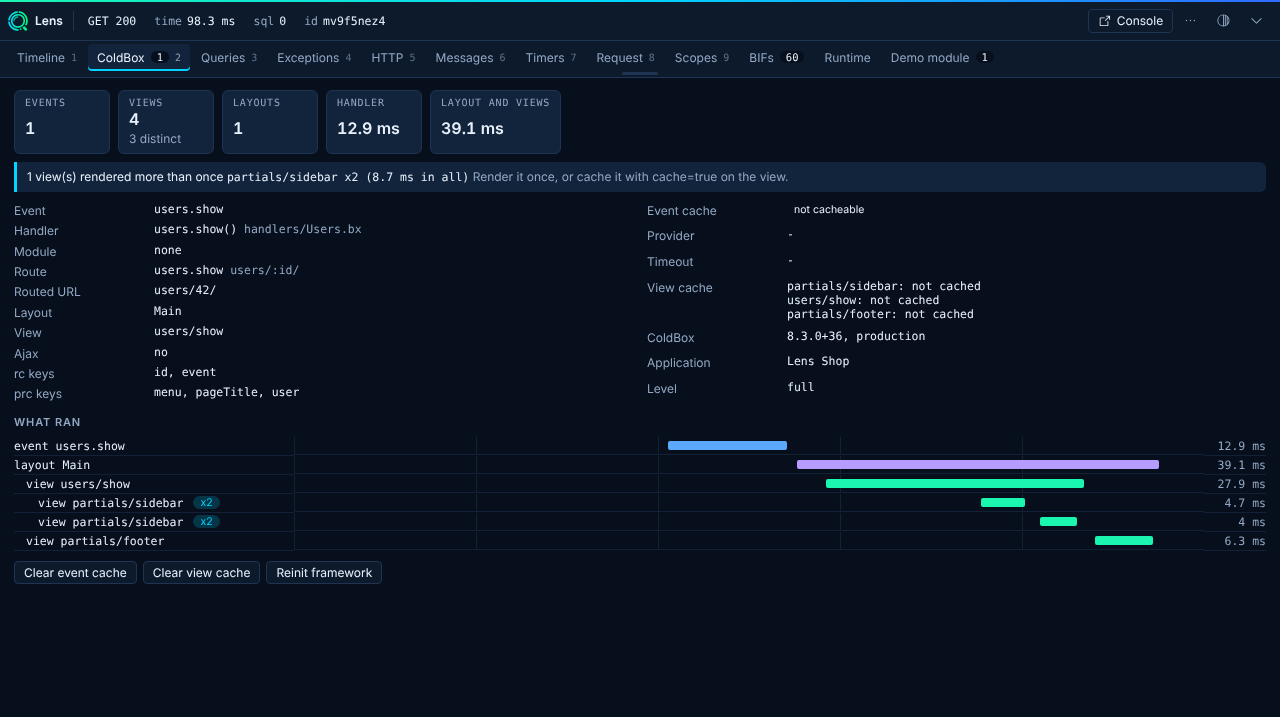This screenshot has width=1280, height=717.
Task: Collapse the Lens panel with the chevron
Action: pyautogui.click(x=1257, y=21)
